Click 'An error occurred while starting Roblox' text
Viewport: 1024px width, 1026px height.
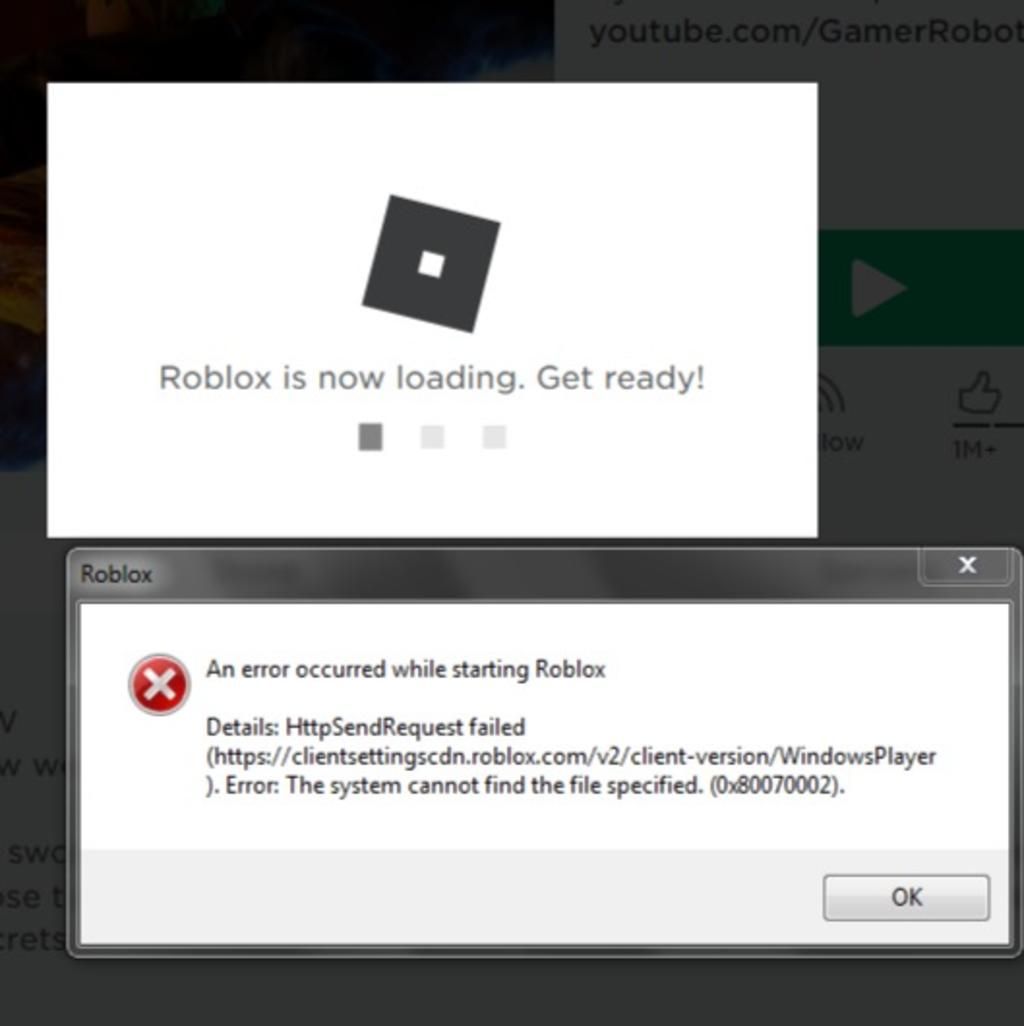coord(406,669)
